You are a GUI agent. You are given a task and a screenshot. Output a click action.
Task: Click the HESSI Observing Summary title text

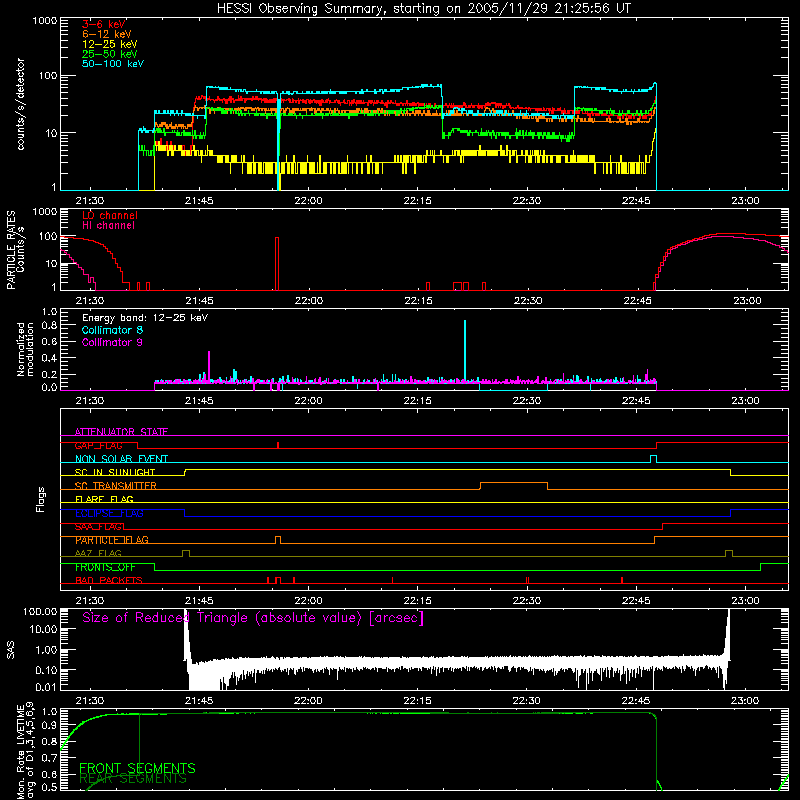click(x=424, y=9)
